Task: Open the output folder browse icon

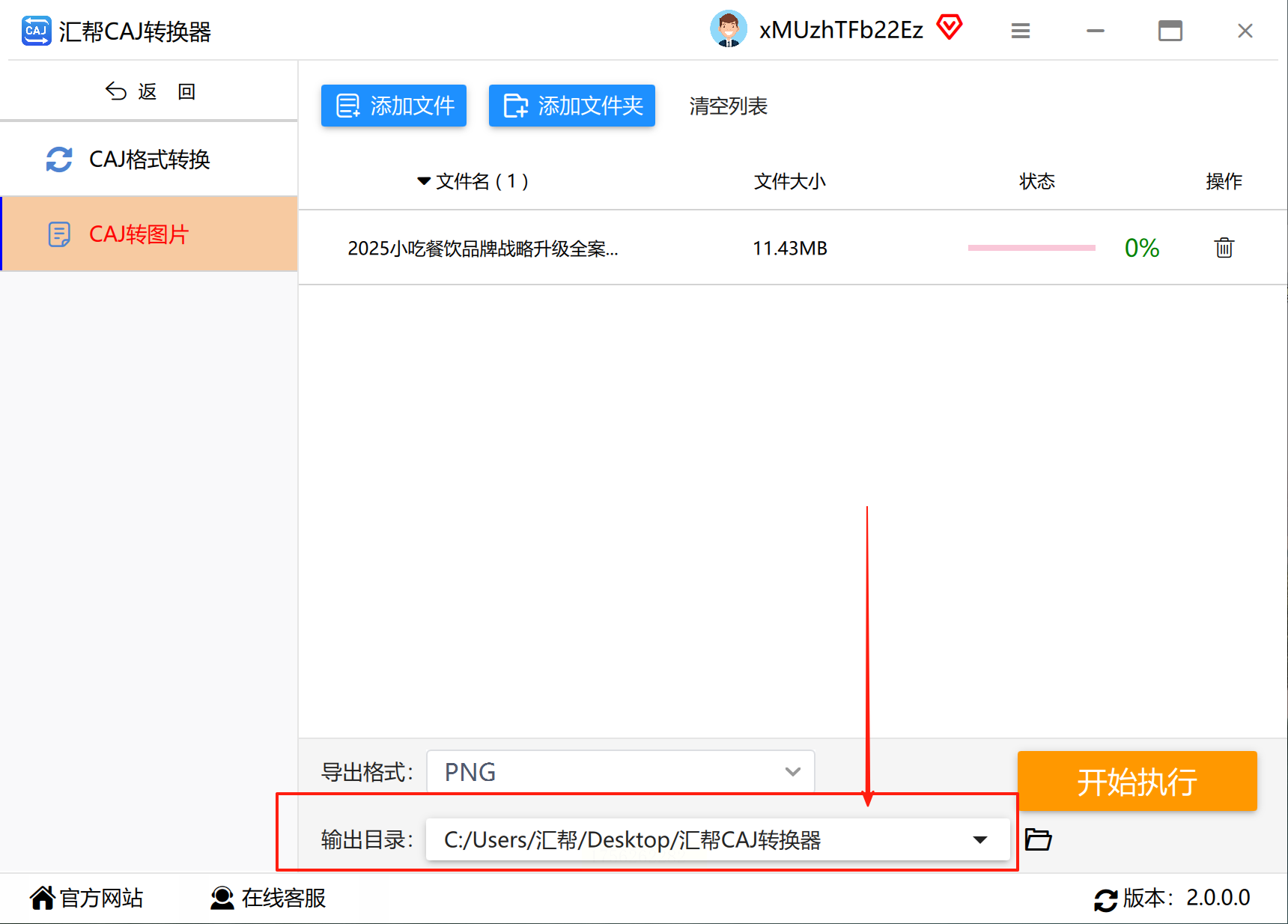Action: pos(1038,839)
